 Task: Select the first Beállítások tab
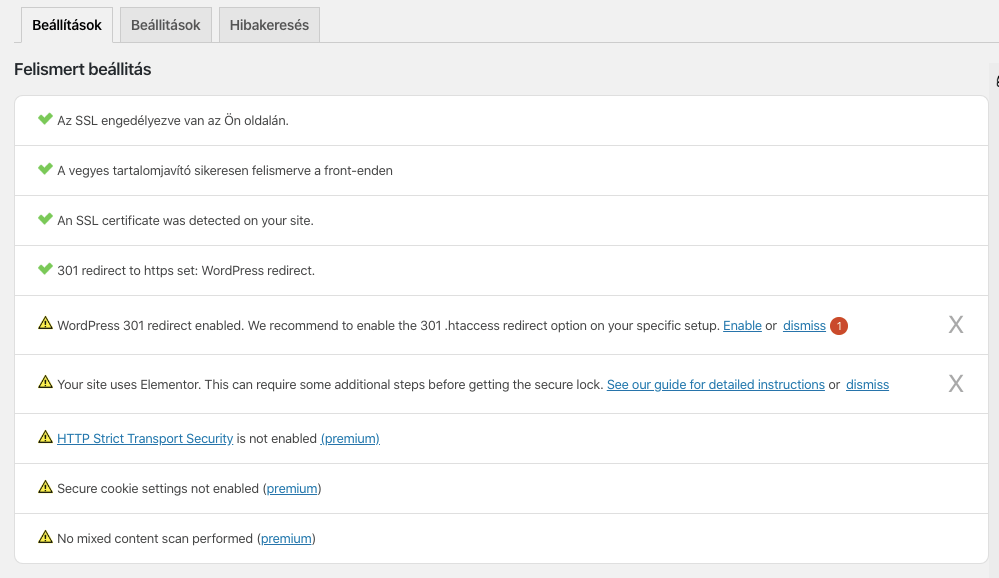click(67, 25)
